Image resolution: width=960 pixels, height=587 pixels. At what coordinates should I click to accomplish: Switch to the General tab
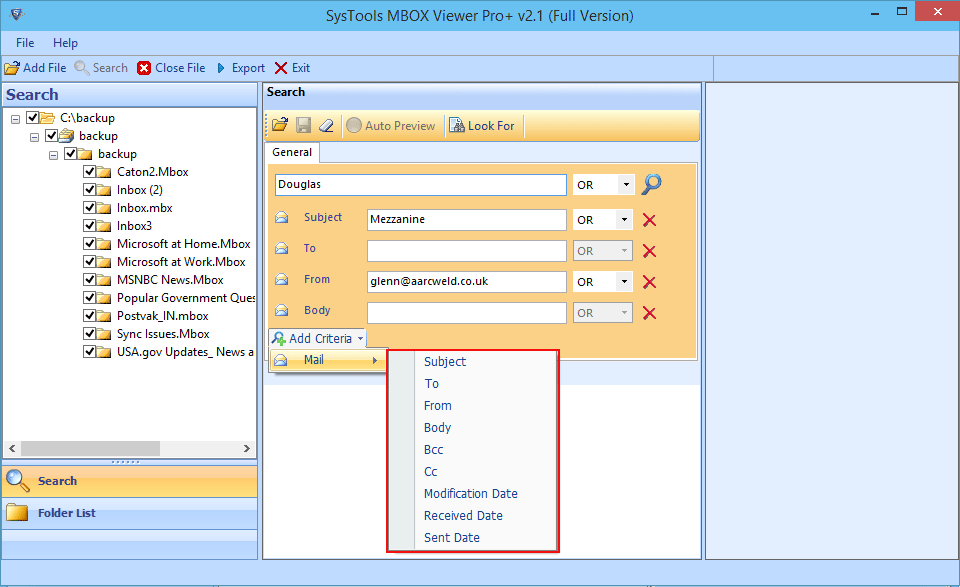[x=292, y=152]
